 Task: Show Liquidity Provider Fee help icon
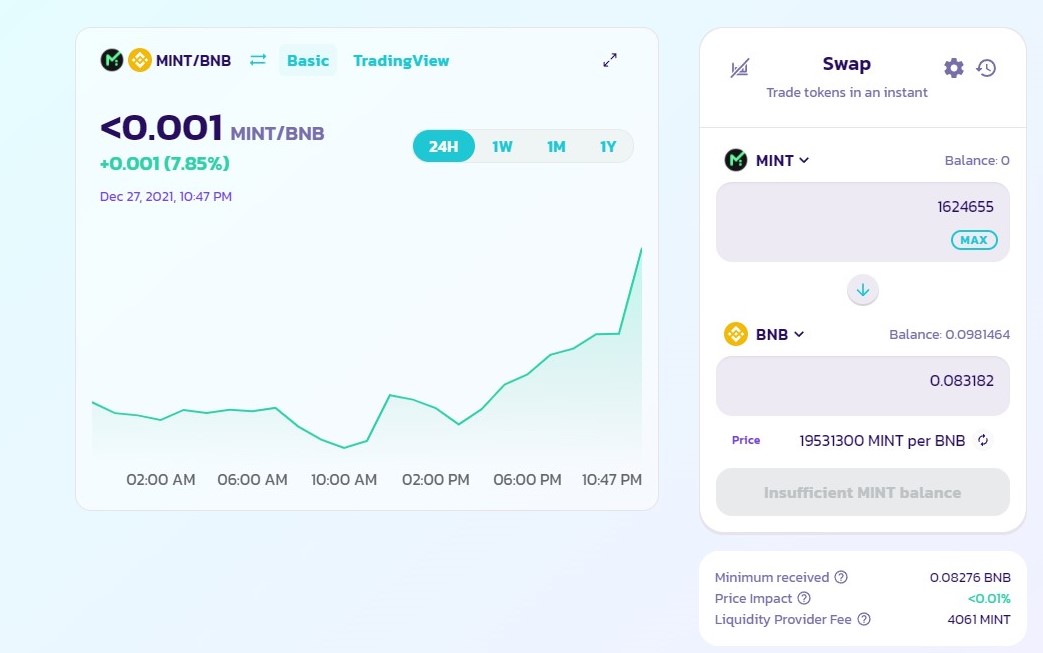click(863, 619)
